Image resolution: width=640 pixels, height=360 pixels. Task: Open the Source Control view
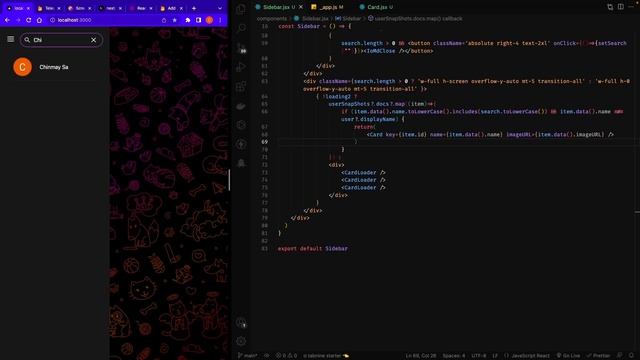click(241, 47)
